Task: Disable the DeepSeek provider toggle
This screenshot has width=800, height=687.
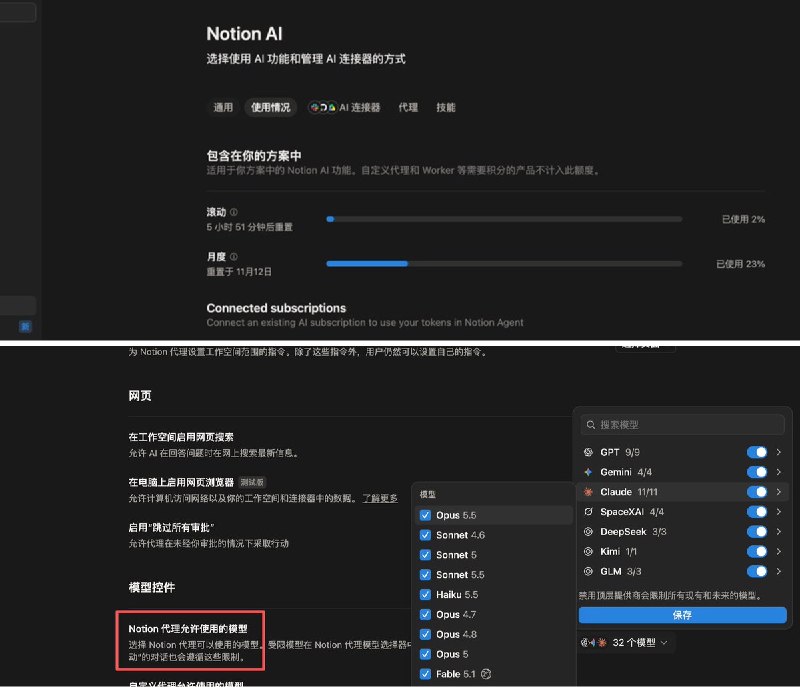Action: [757, 531]
